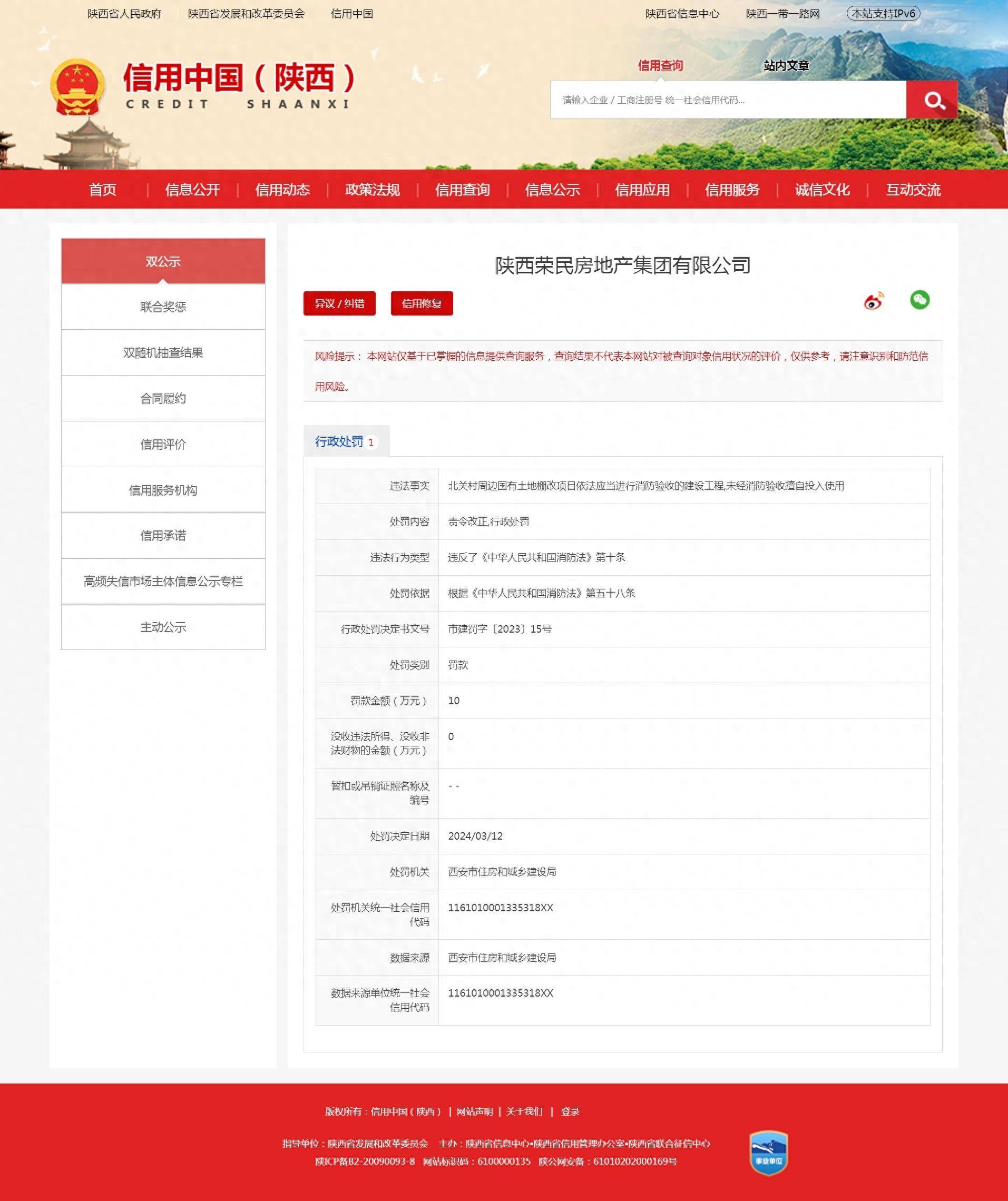This screenshot has height=1201, width=1008.
Task: Select 双公示 in the sidebar
Action: click(x=163, y=261)
